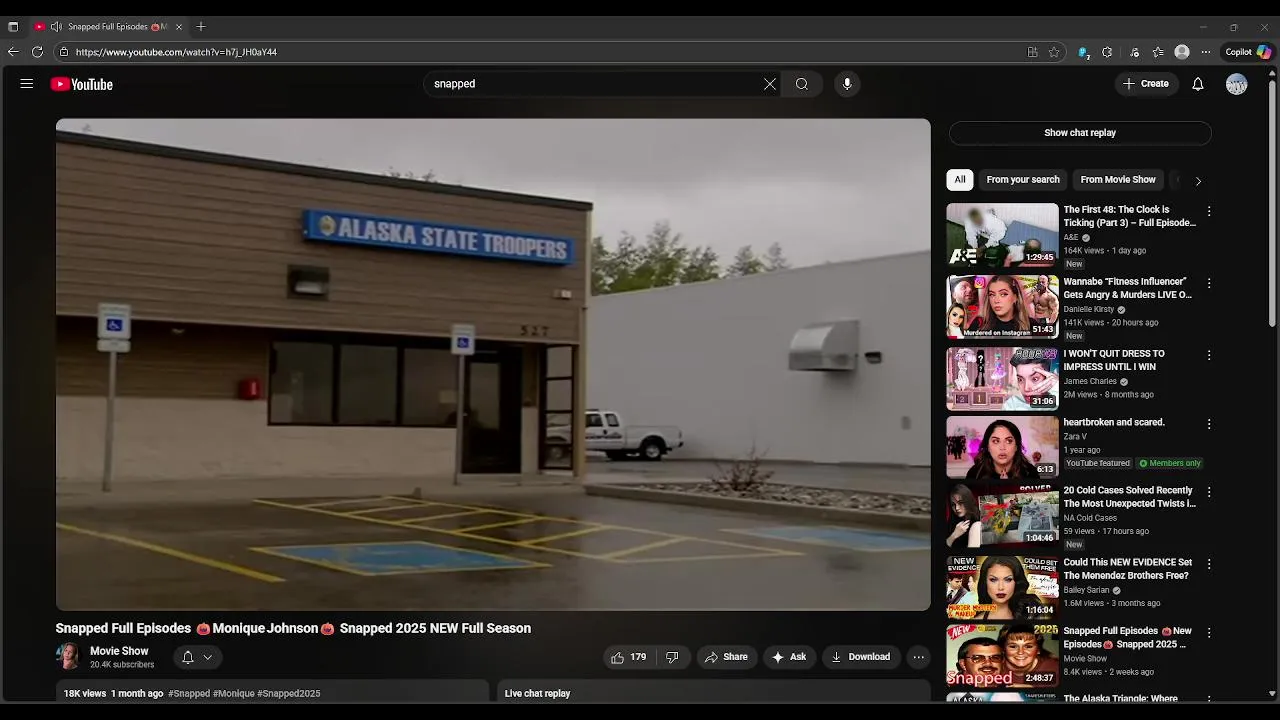Download the video
Screen dimensions: 1280x720
(860, 657)
